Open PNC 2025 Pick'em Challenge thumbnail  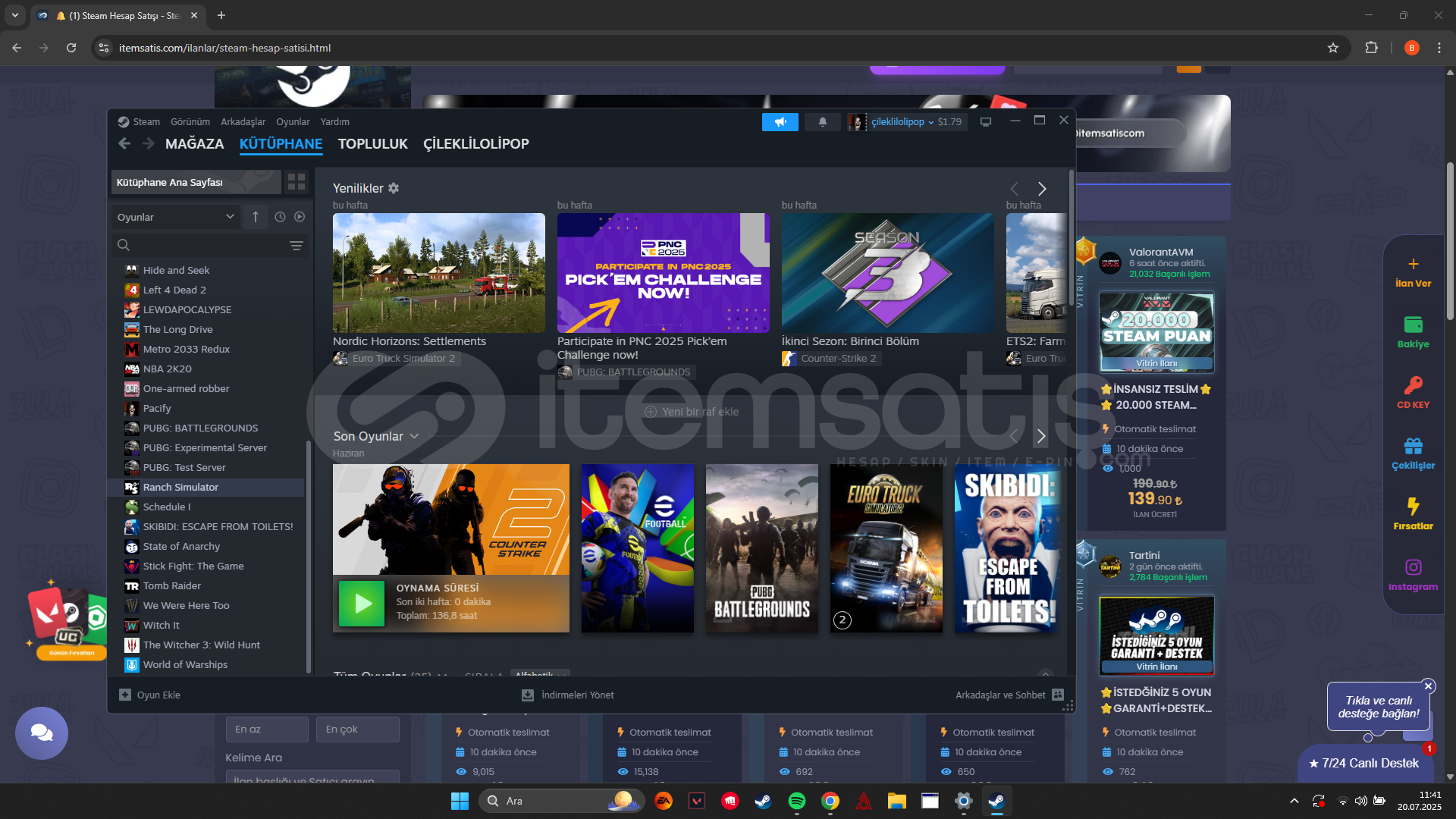pos(664,273)
